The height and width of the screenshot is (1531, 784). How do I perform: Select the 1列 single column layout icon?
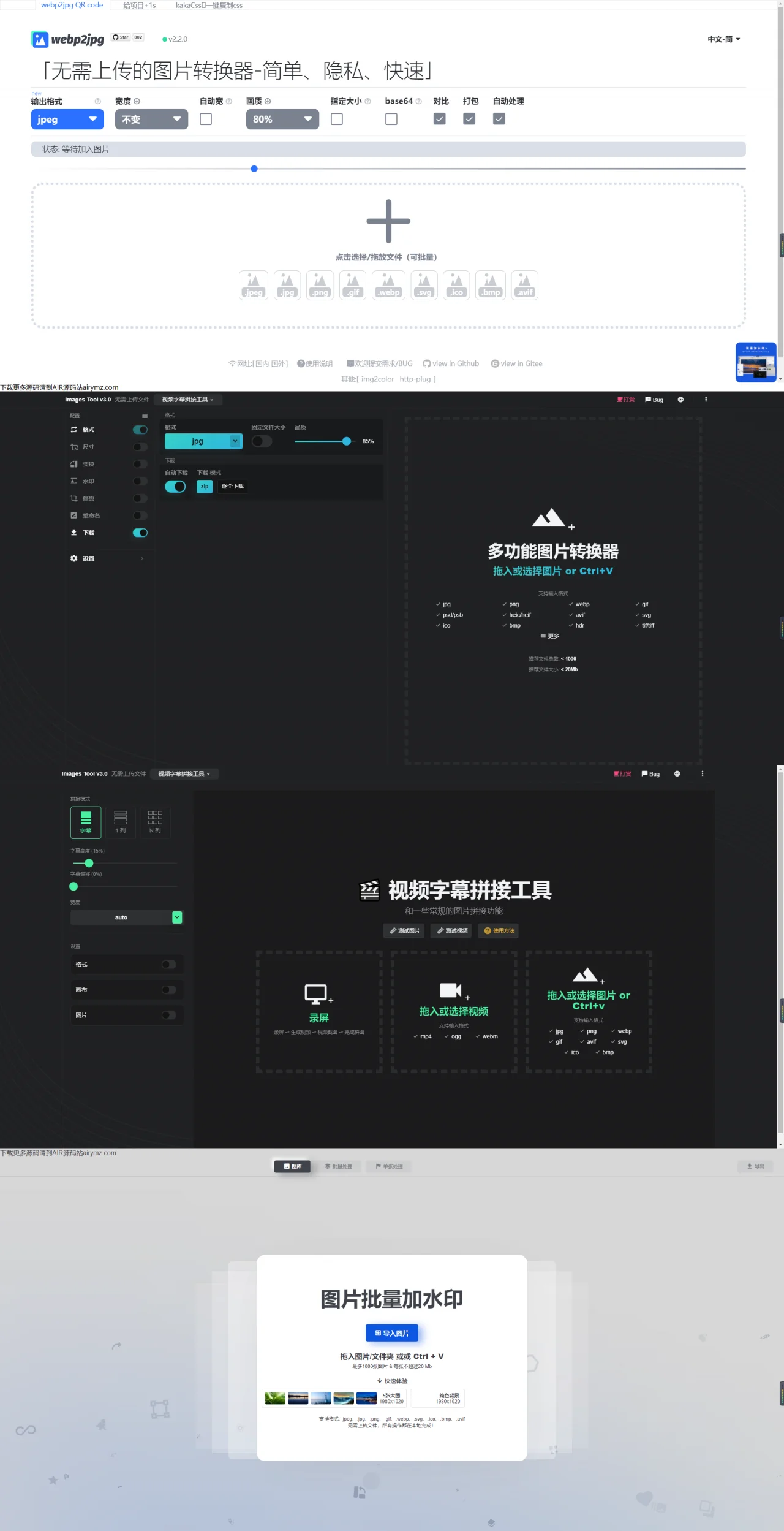(x=121, y=822)
